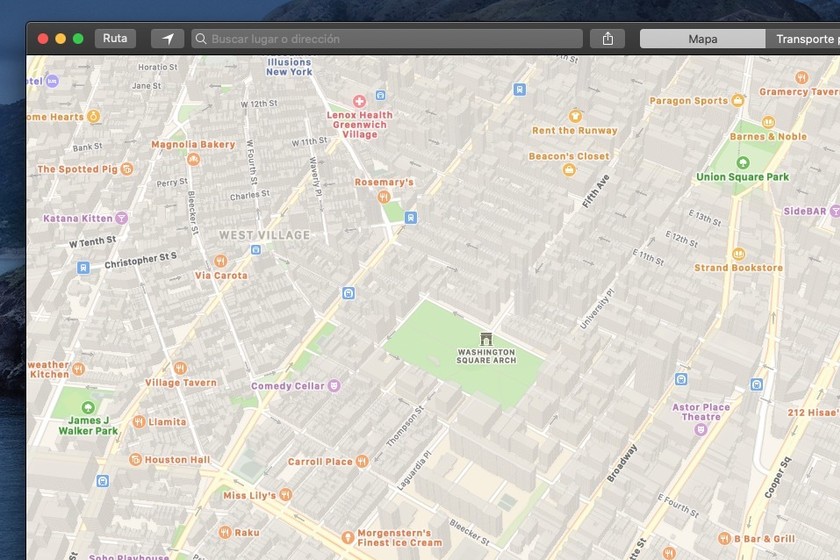Open the share menu button
This screenshot has height=560, width=840.
point(607,39)
